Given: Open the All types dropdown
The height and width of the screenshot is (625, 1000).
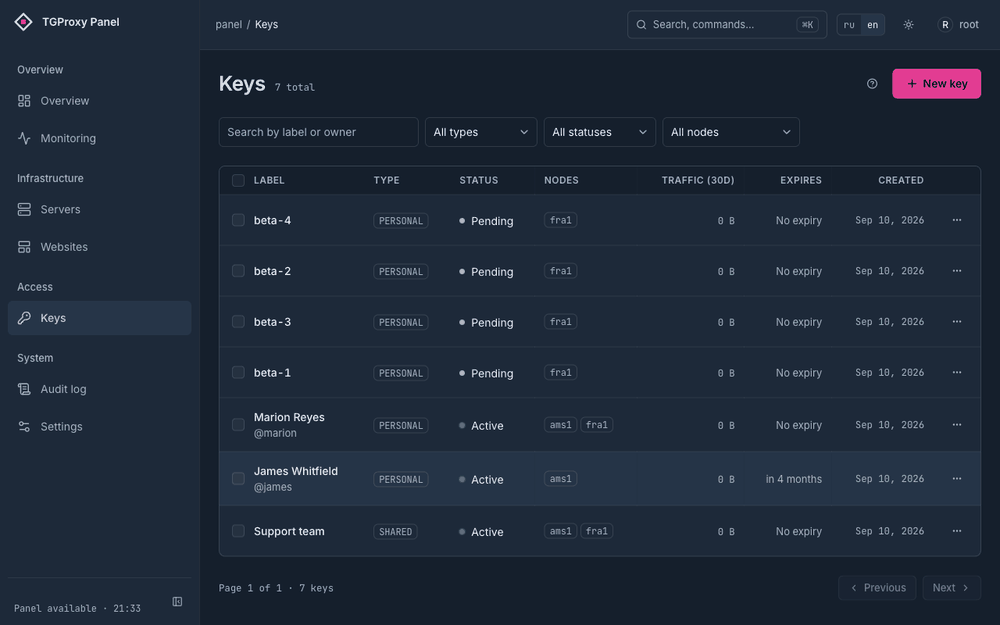Looking at the screenshot, I should pos(481,132).
